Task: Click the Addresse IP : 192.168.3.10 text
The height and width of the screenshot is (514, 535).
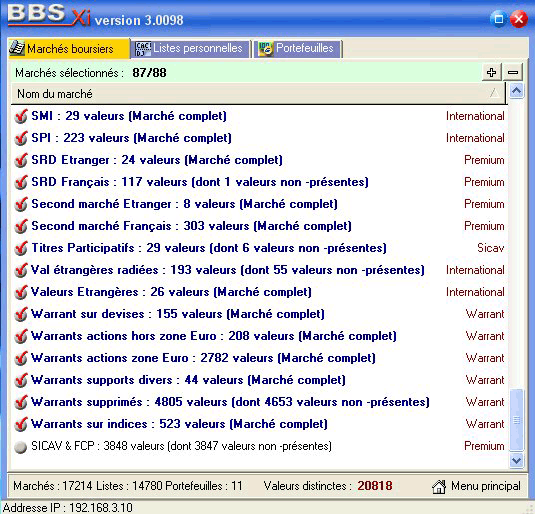Action: tap(68, 508)
